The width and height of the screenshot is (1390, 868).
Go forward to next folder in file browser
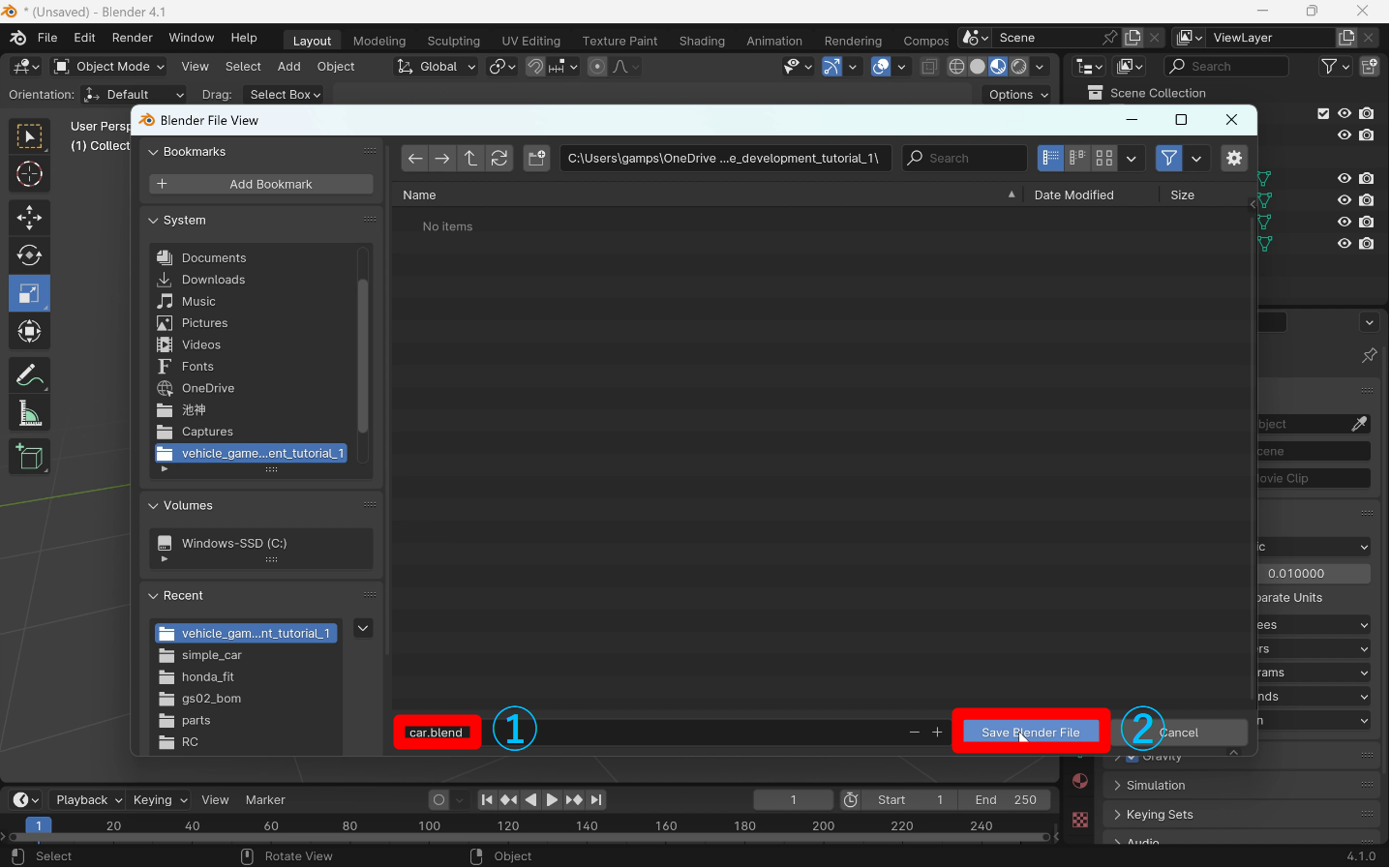coord(442,158)
